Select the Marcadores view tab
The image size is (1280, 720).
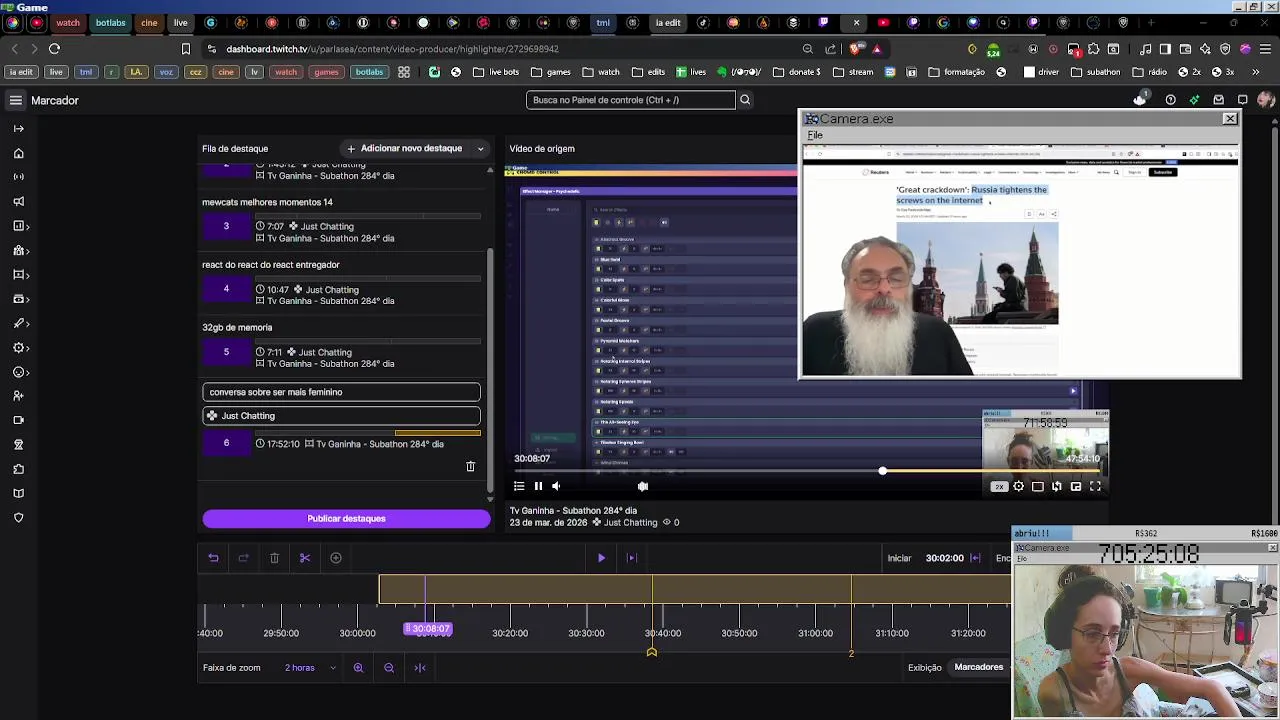[978, 668]
